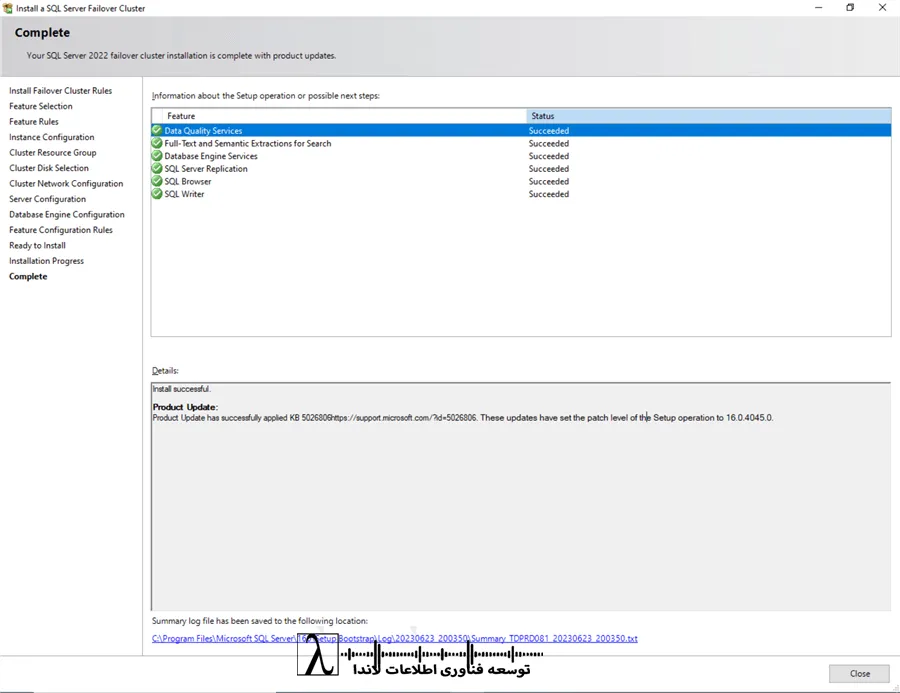Select the Instance Configuration step
This screenshot has height=693, width=900.
(x=52, y=137)
